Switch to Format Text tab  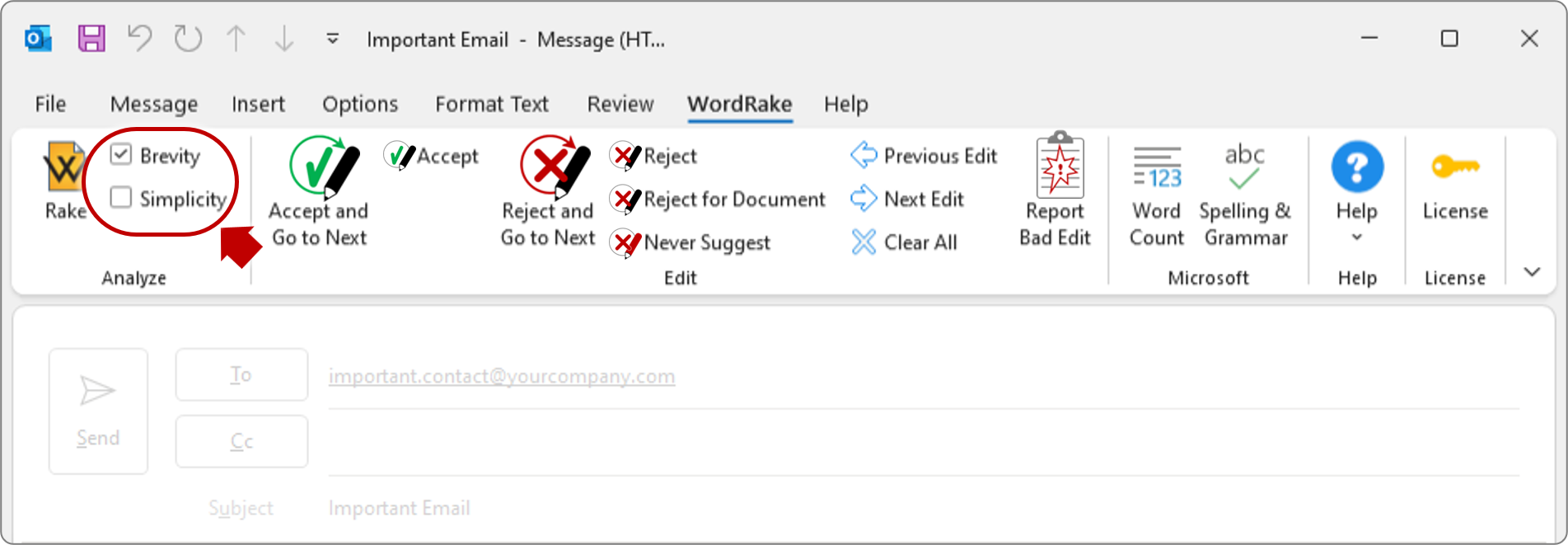pos(492,104)
